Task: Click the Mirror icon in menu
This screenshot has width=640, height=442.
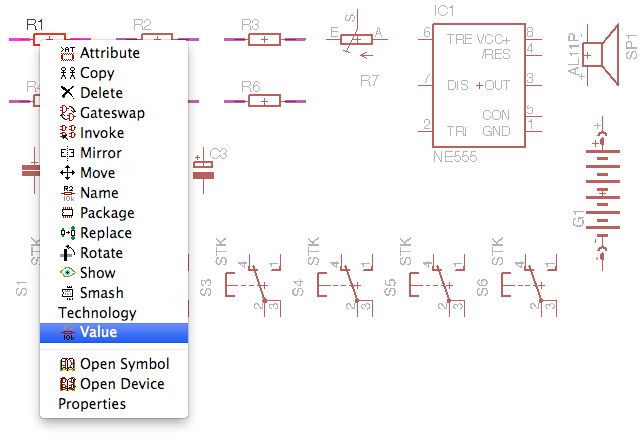Action: pos(68,153)
